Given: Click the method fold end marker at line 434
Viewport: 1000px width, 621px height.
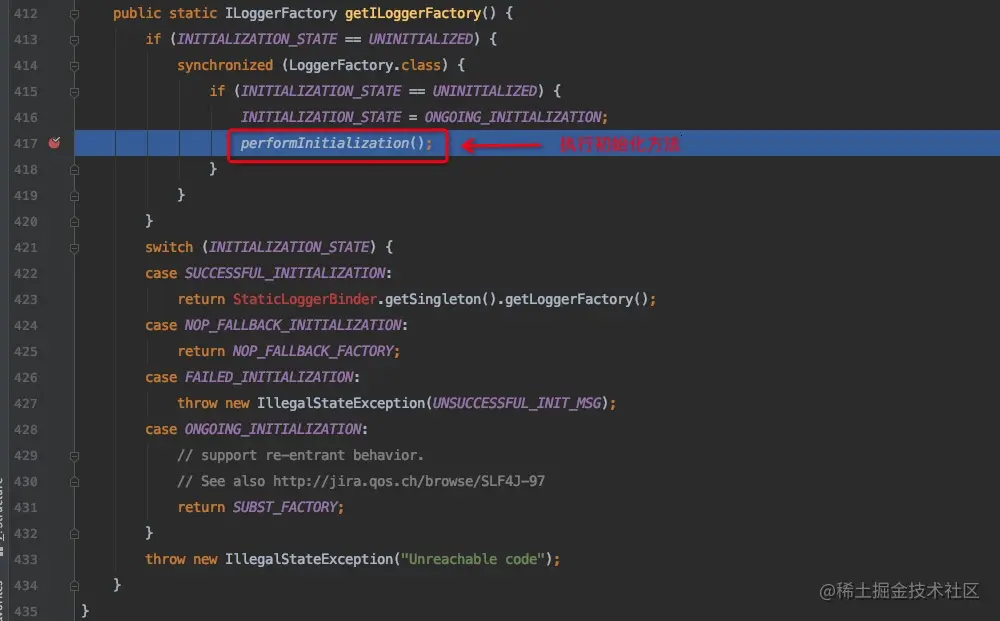Looking at the screenshot, I should [75, 586].
